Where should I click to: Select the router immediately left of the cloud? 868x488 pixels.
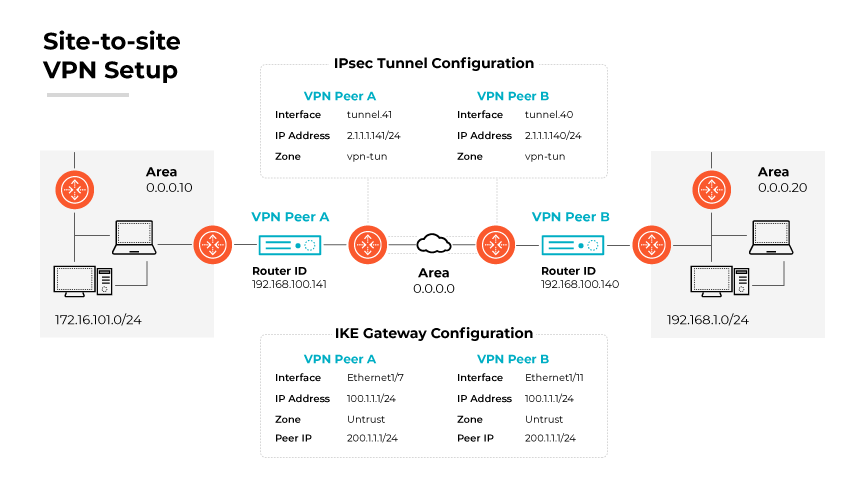364,243
